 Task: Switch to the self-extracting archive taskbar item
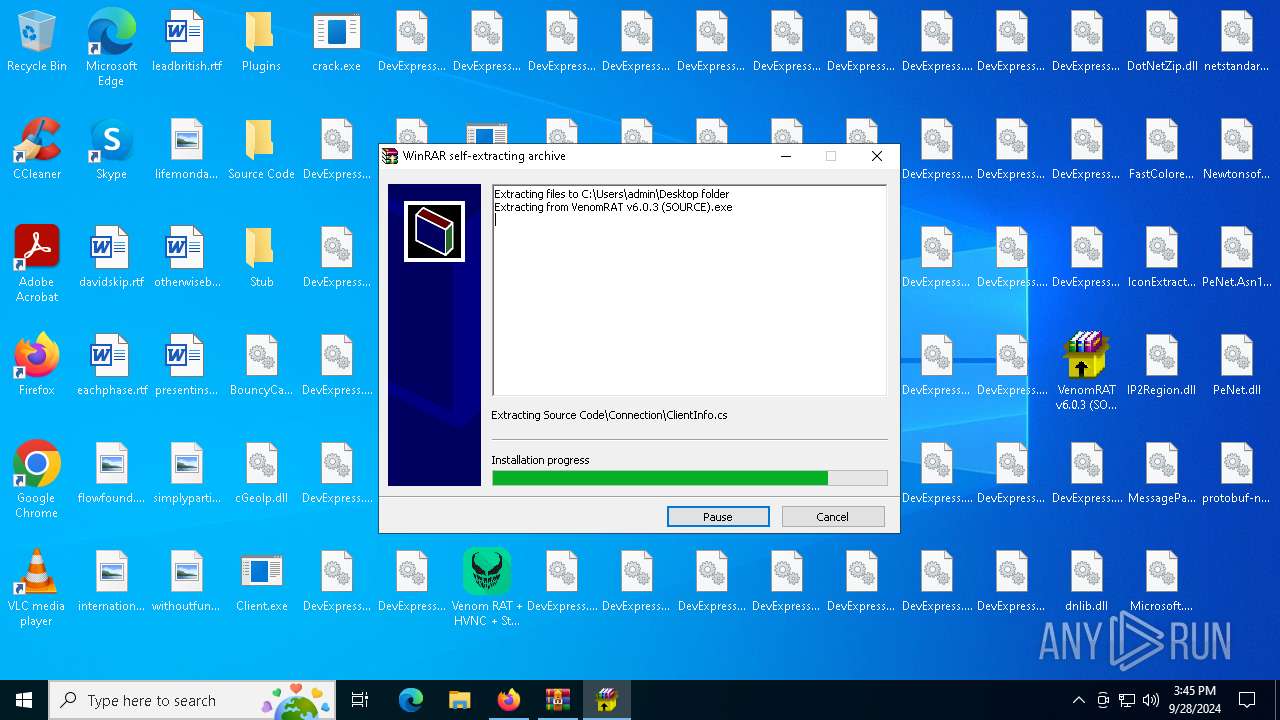coord(607,700)
